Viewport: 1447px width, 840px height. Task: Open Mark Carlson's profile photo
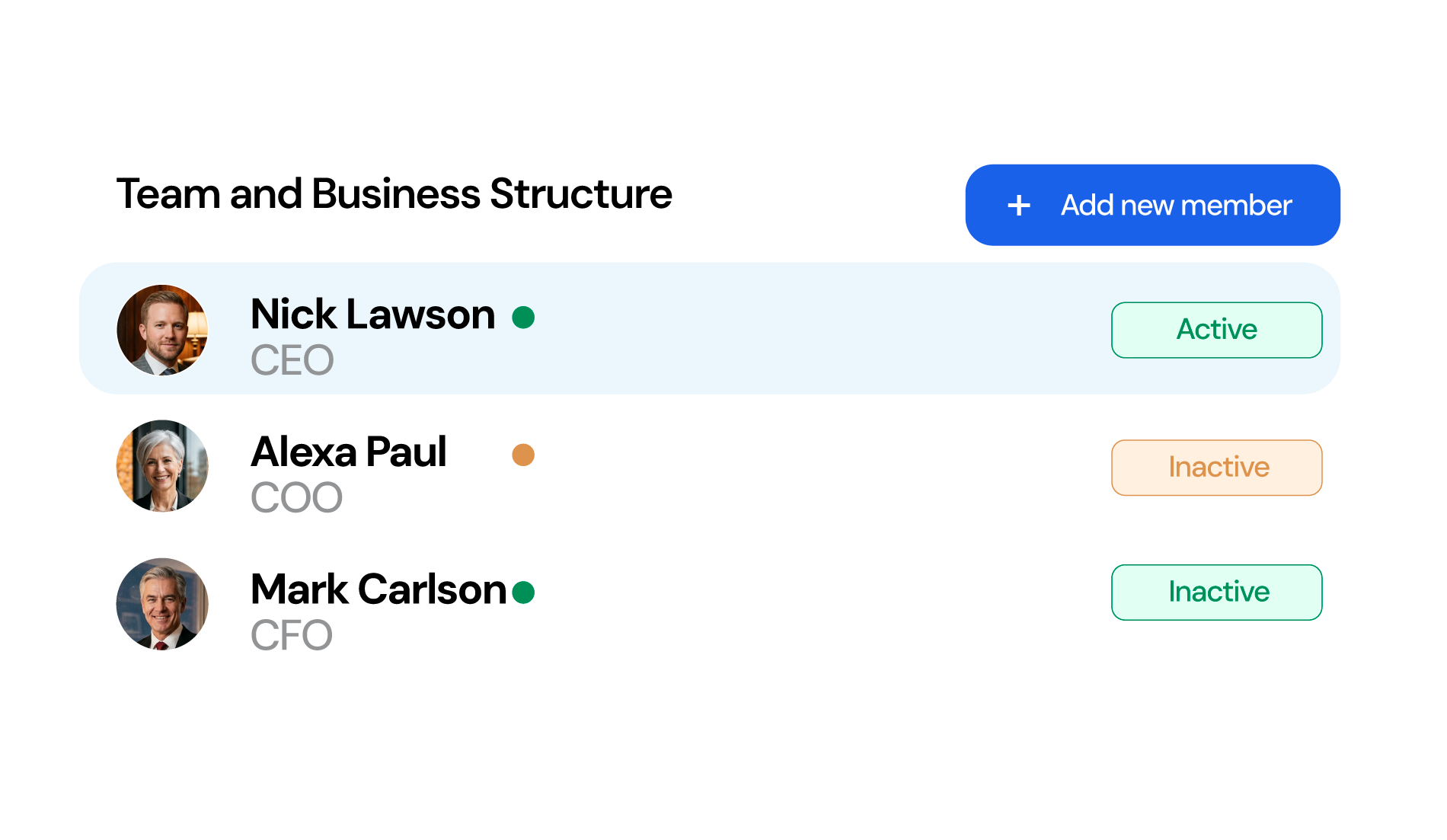pyautogui.click(x=162, y=604)
